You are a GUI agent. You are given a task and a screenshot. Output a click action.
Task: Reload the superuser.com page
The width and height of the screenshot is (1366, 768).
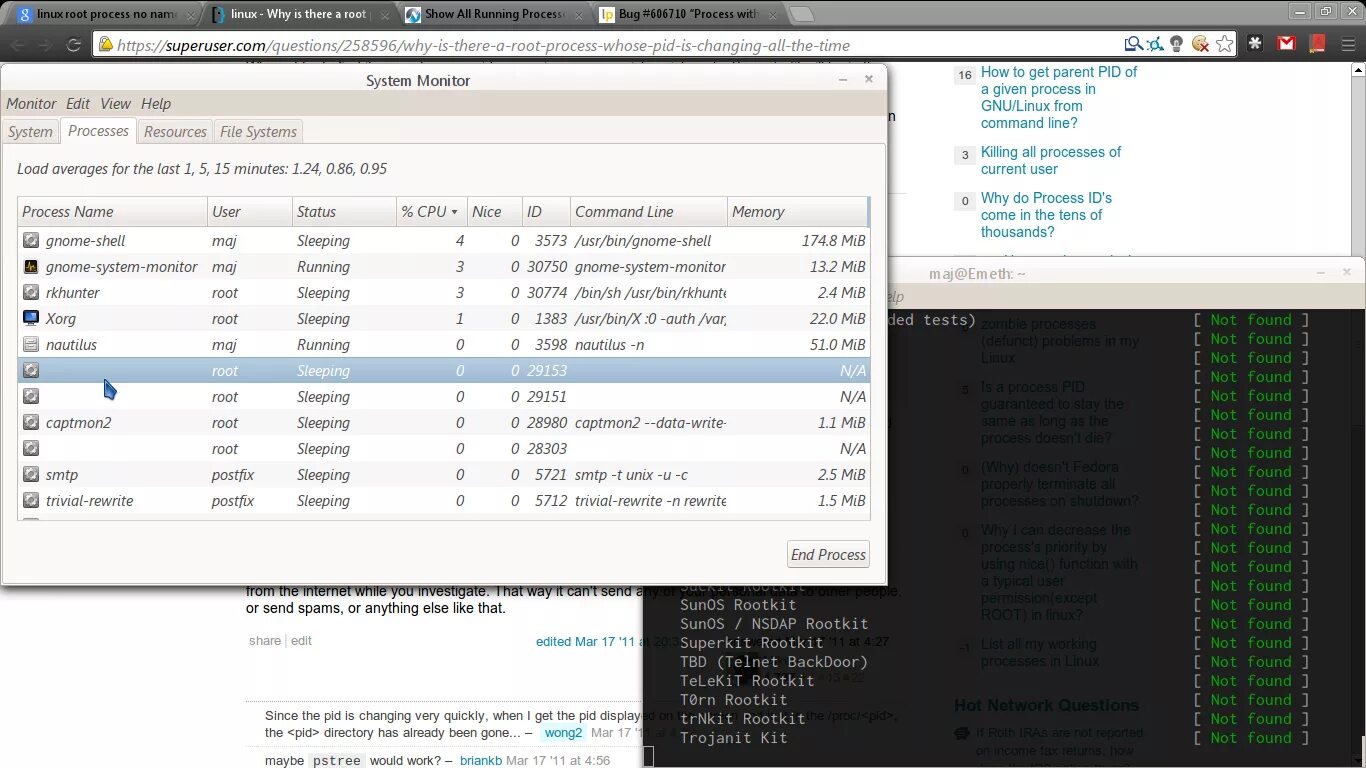(73, 45)
